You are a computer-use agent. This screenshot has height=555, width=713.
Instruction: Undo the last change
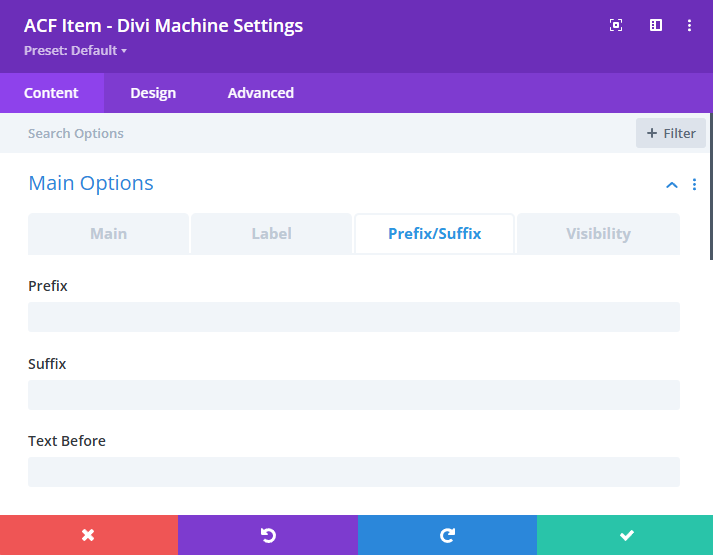tap(267, 535)
